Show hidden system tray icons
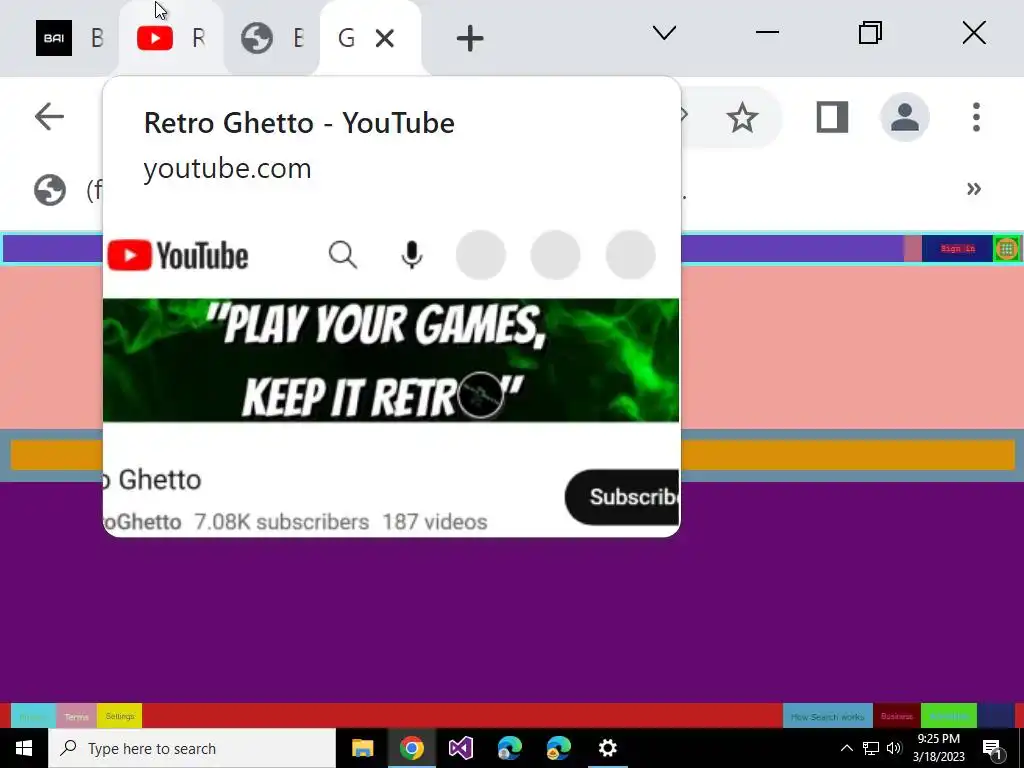 click(x=846, y=748)
